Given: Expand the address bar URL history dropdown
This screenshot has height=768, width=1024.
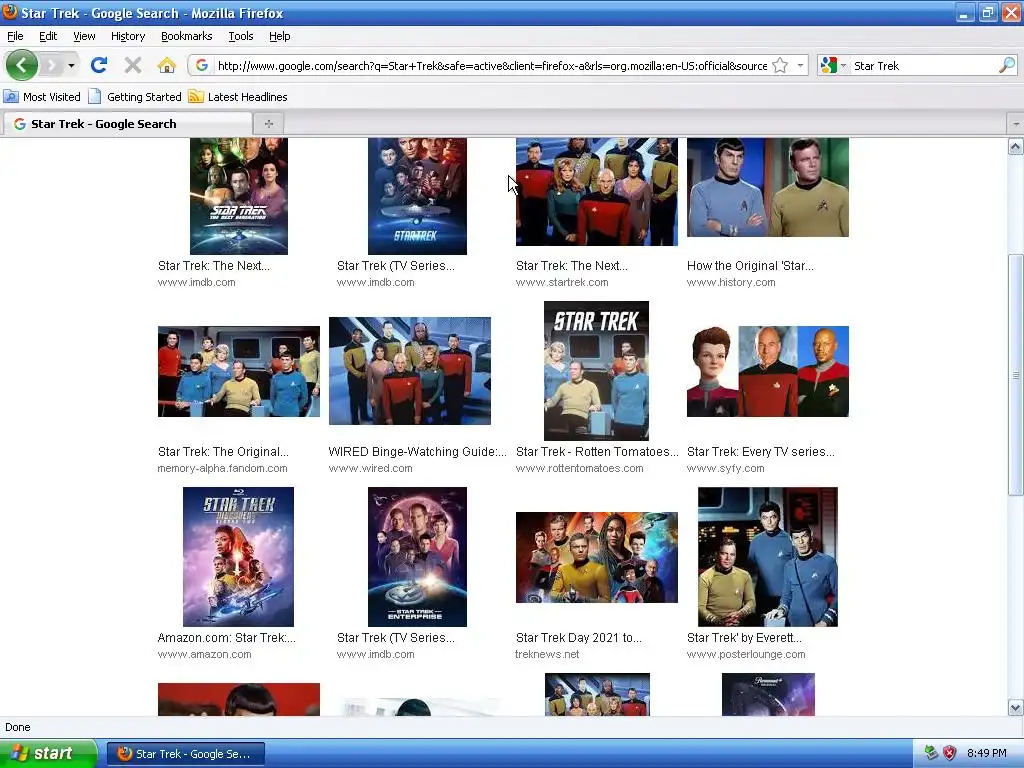Looking at the screenshot, I should click(x=800, y=65).
